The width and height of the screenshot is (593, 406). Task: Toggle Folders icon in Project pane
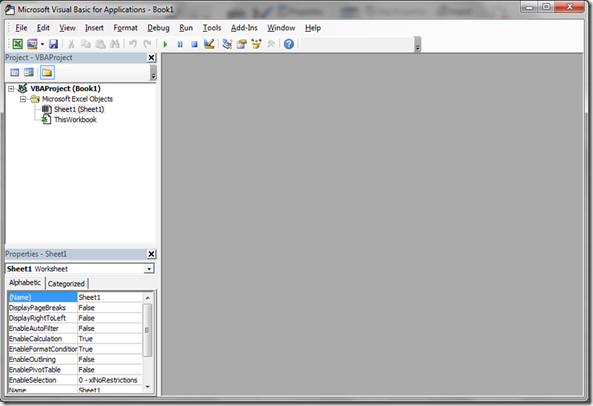tap(47, 72)
